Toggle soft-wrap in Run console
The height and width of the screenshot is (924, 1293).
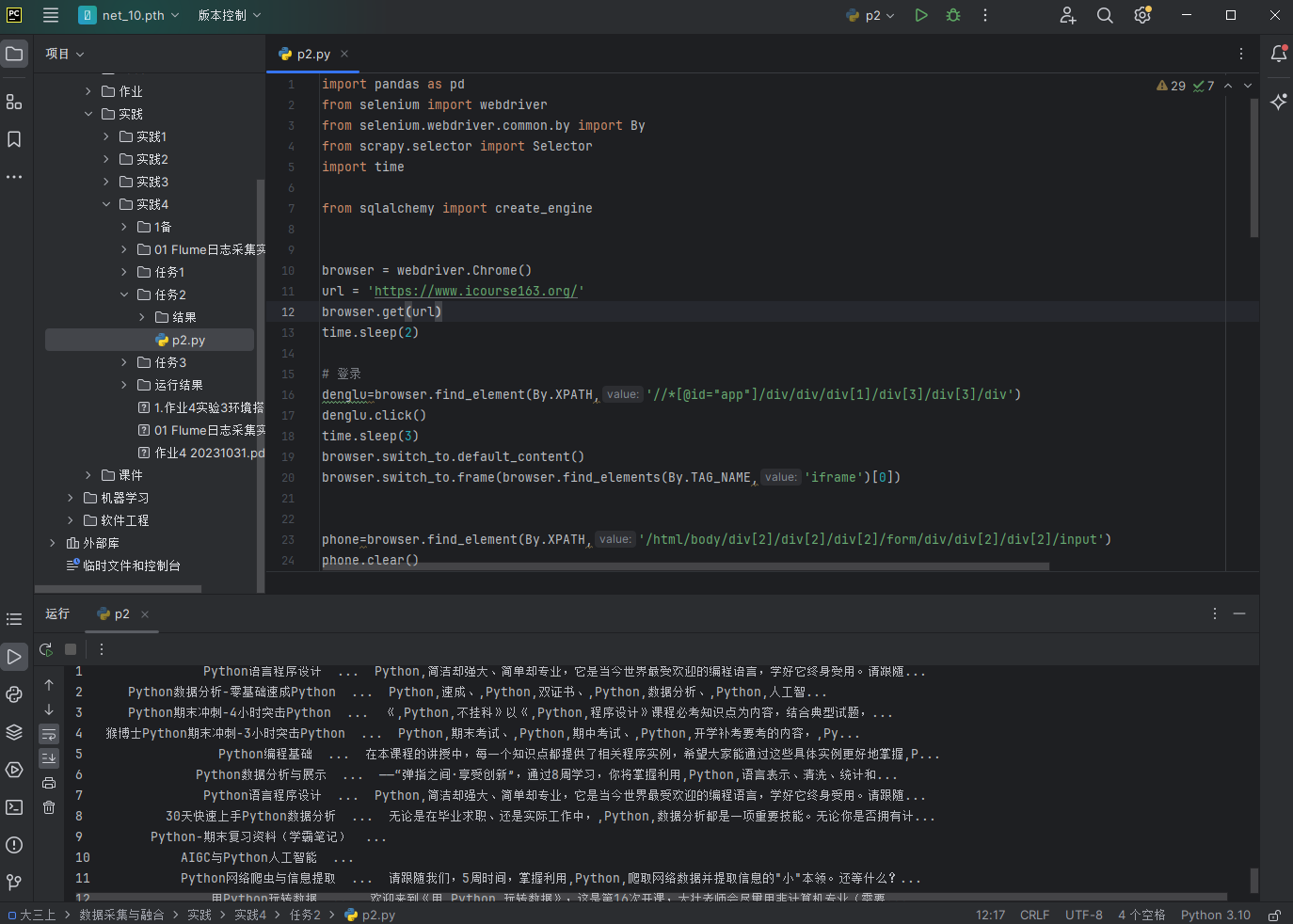coord(49,734)
